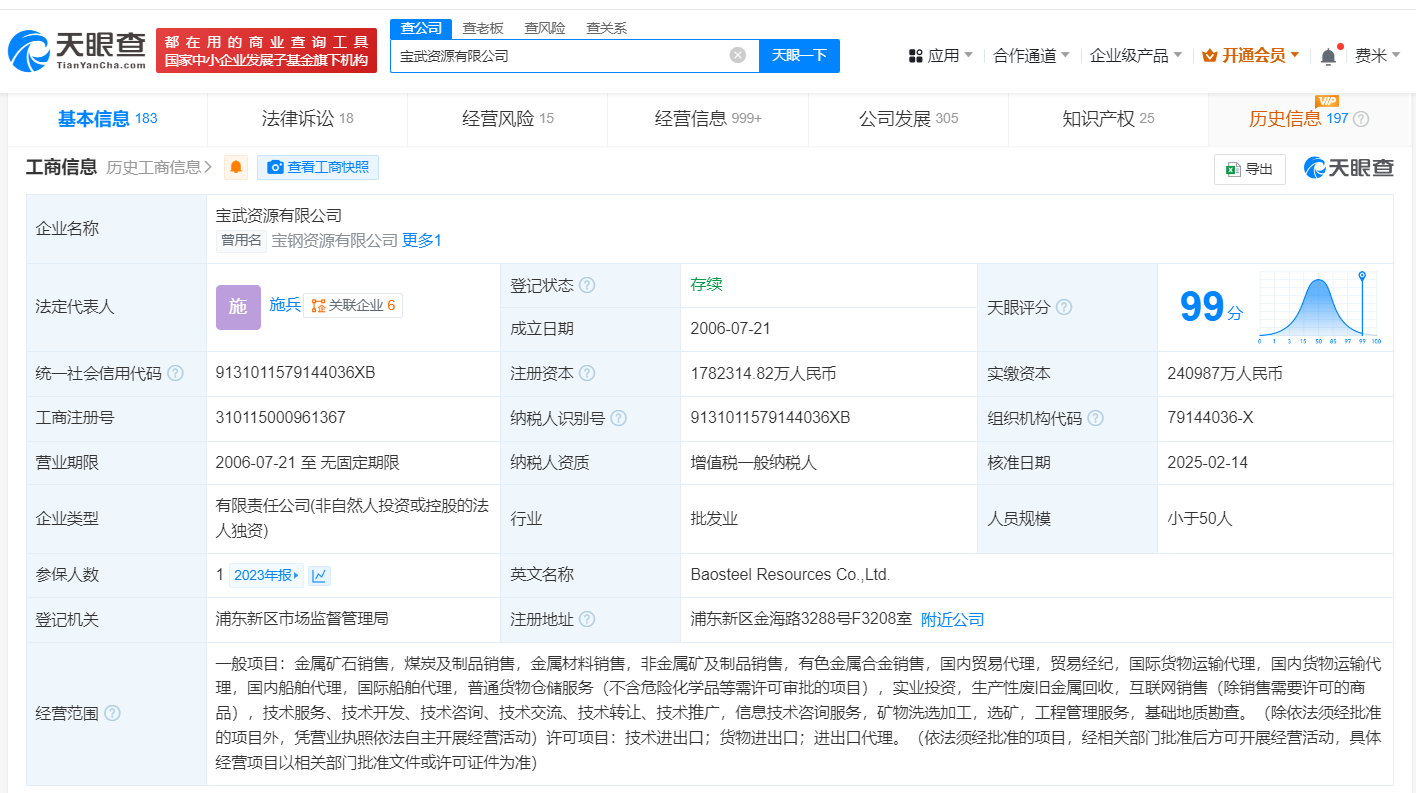Open the 知识产权 tab
The width and height of the screenshot is (1416, 793).
point(1107,119)
